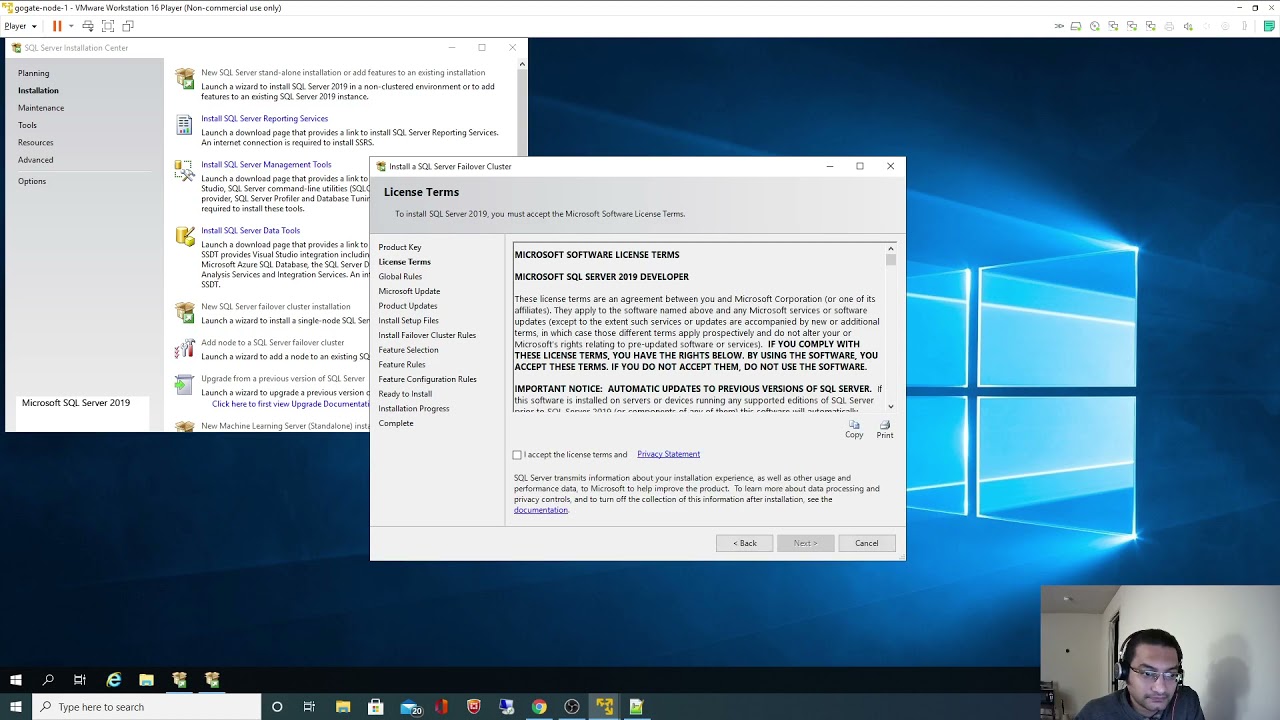Select Advanced in Installation Center sidebar
Screen dimensions: 1280x720
tap(35, 160)
